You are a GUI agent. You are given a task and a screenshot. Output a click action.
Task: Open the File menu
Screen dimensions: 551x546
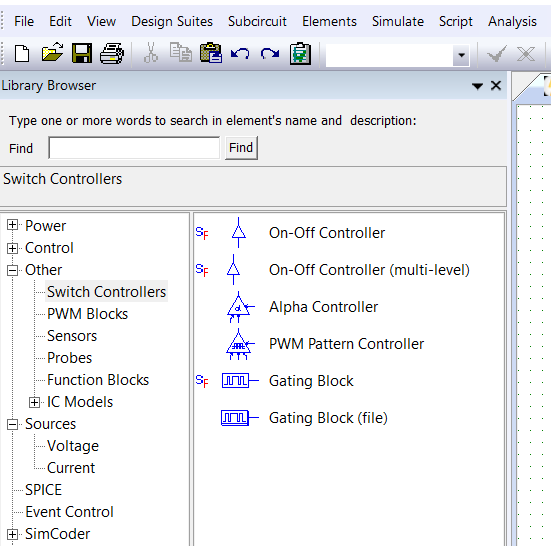pyautogui.click(x=24, y=21)
